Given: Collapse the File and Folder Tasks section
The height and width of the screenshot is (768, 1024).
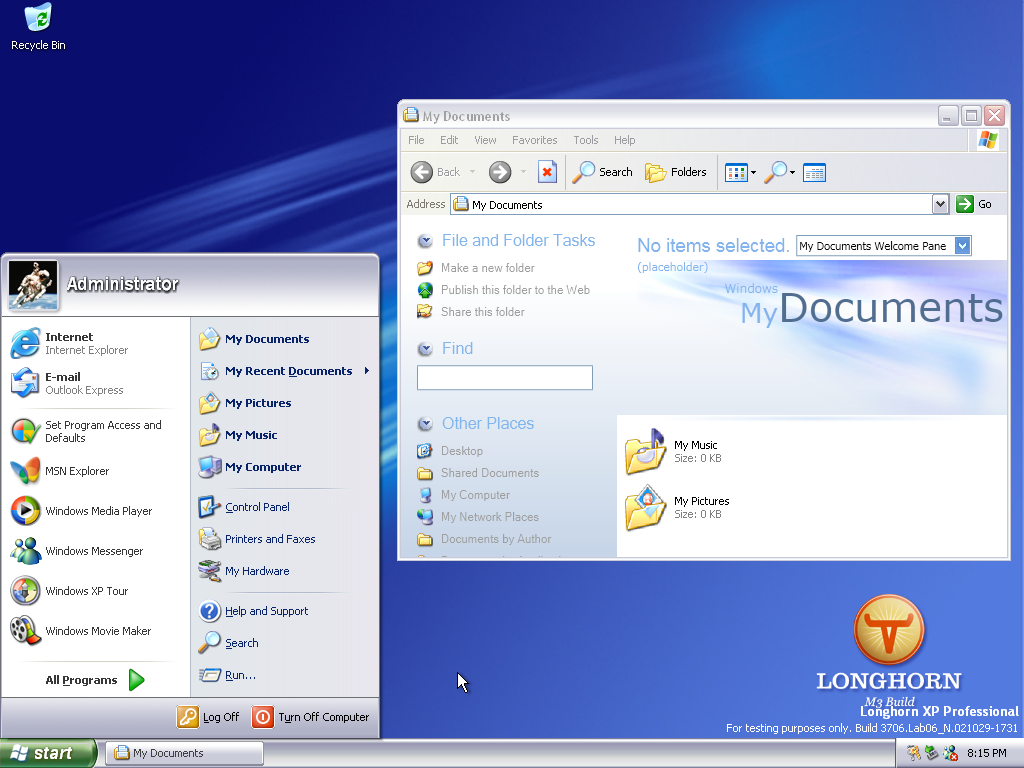Looking at the screenshot, I should click(x=425, y=241).
